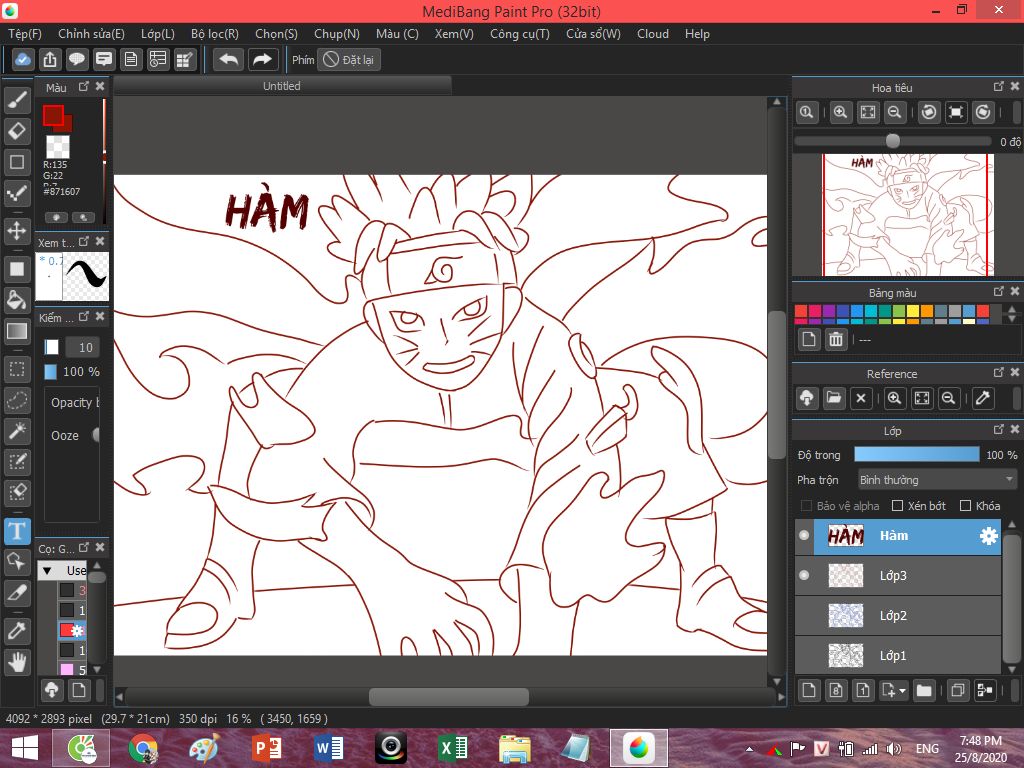Open Chrome from the taskbar
This screenshot has height=768, width=1024.
143,748
